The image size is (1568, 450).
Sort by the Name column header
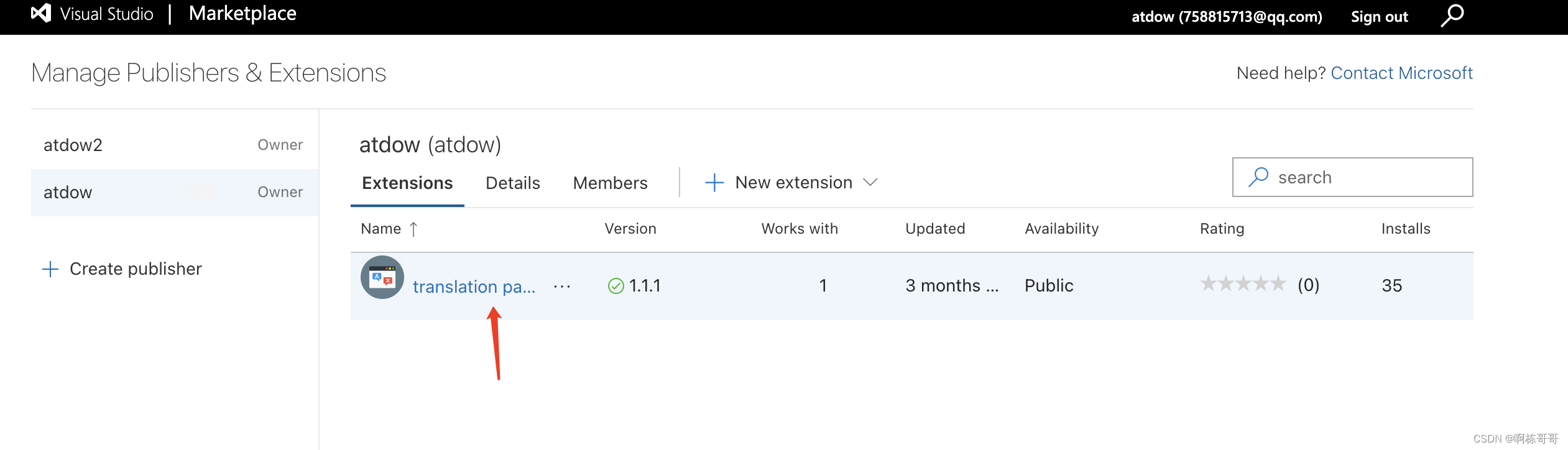381,229
